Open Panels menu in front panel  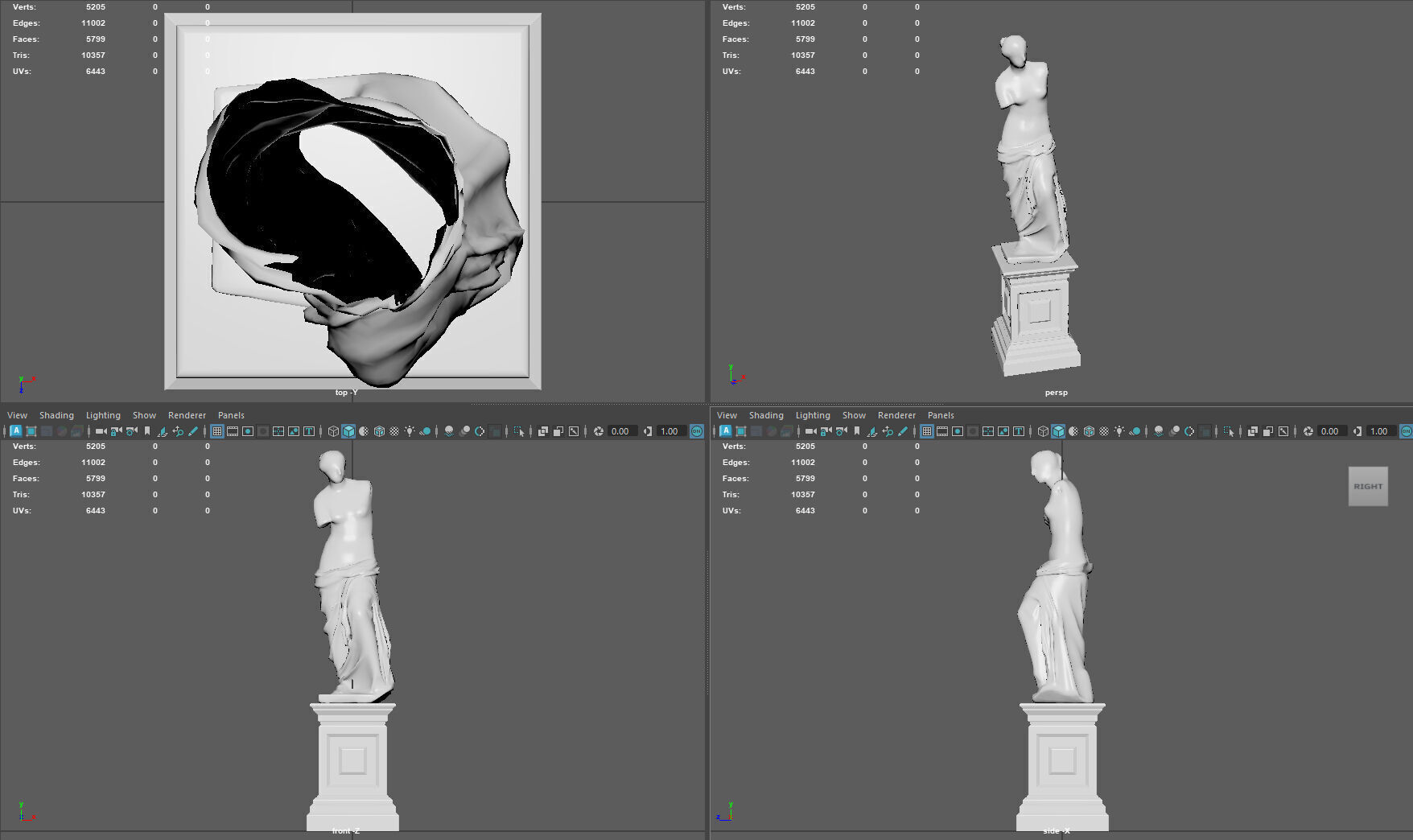tap(231, 415)
